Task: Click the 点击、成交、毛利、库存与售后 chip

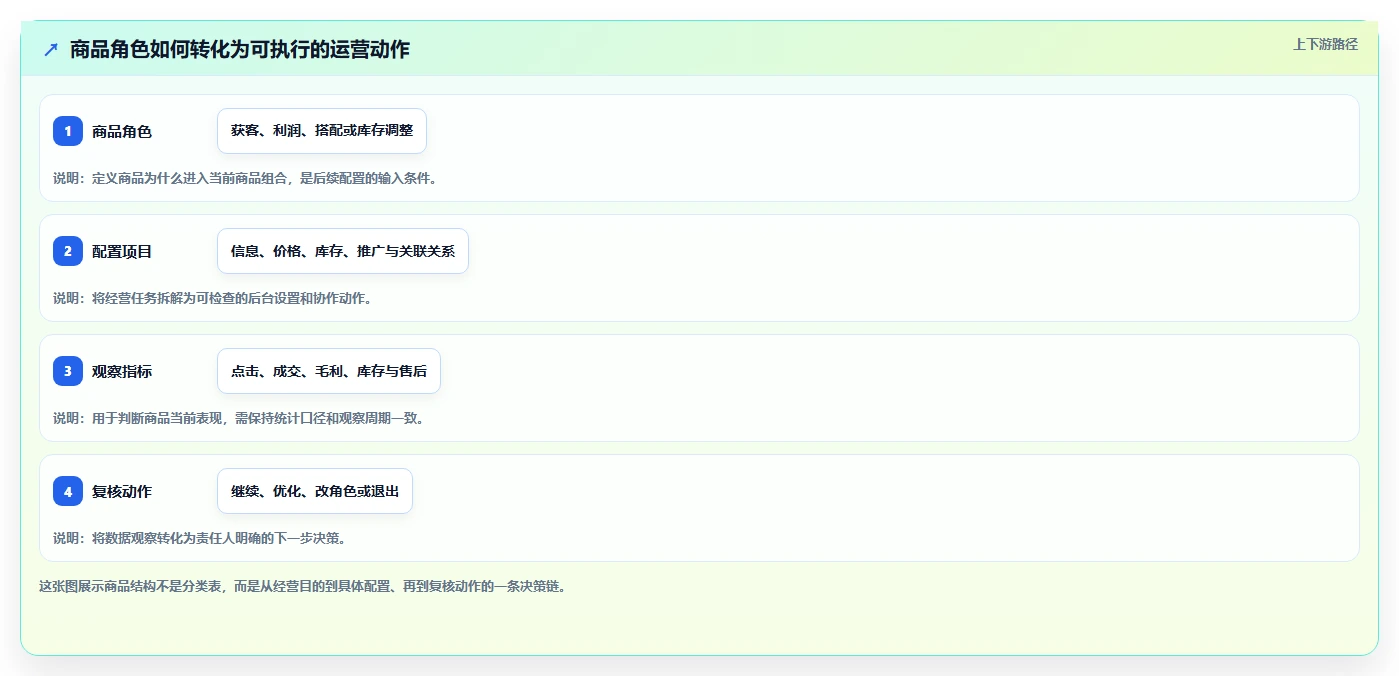Action: pos(329,371)
